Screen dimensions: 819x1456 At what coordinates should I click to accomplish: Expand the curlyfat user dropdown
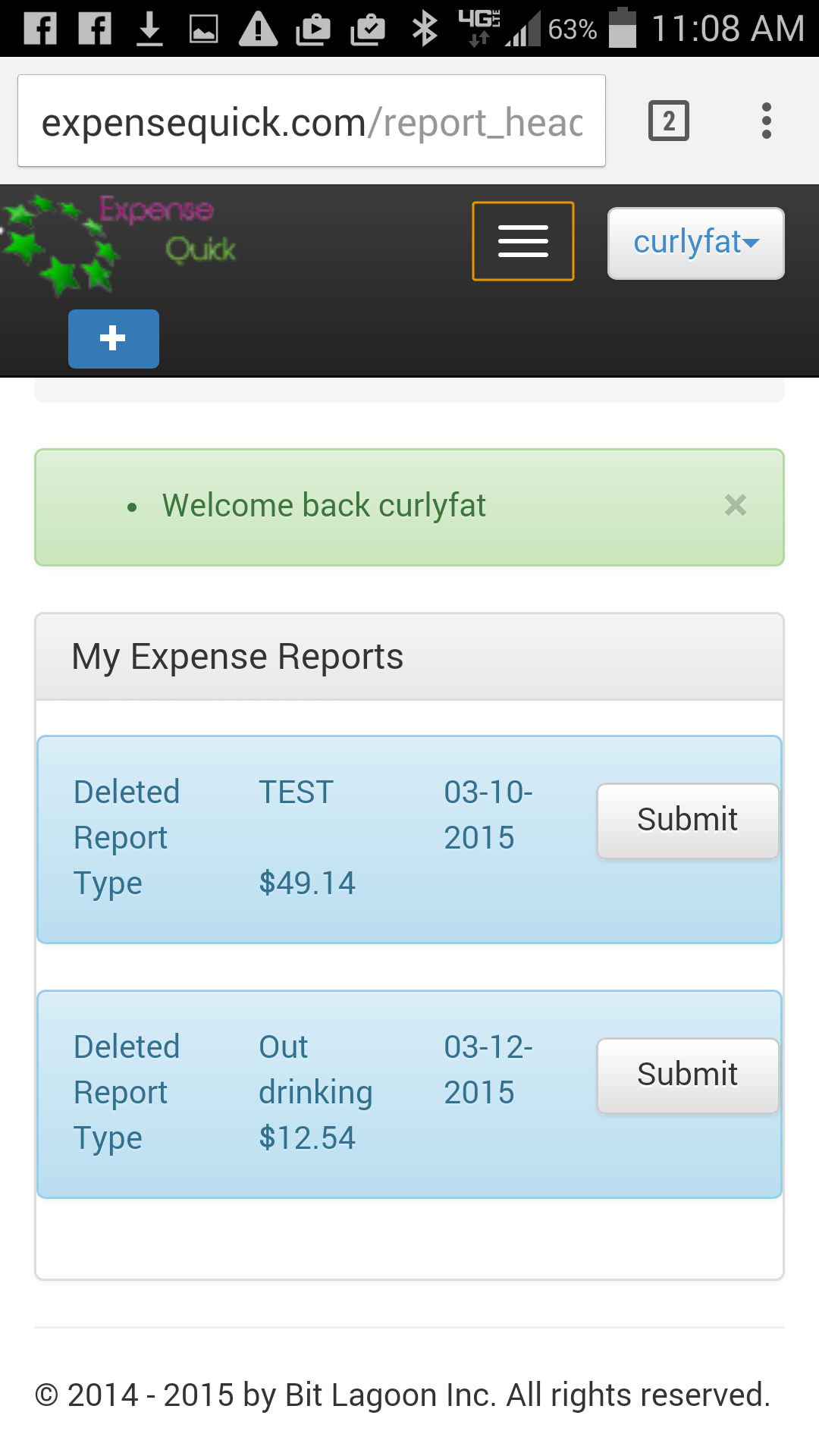click(x=695, y=243)
